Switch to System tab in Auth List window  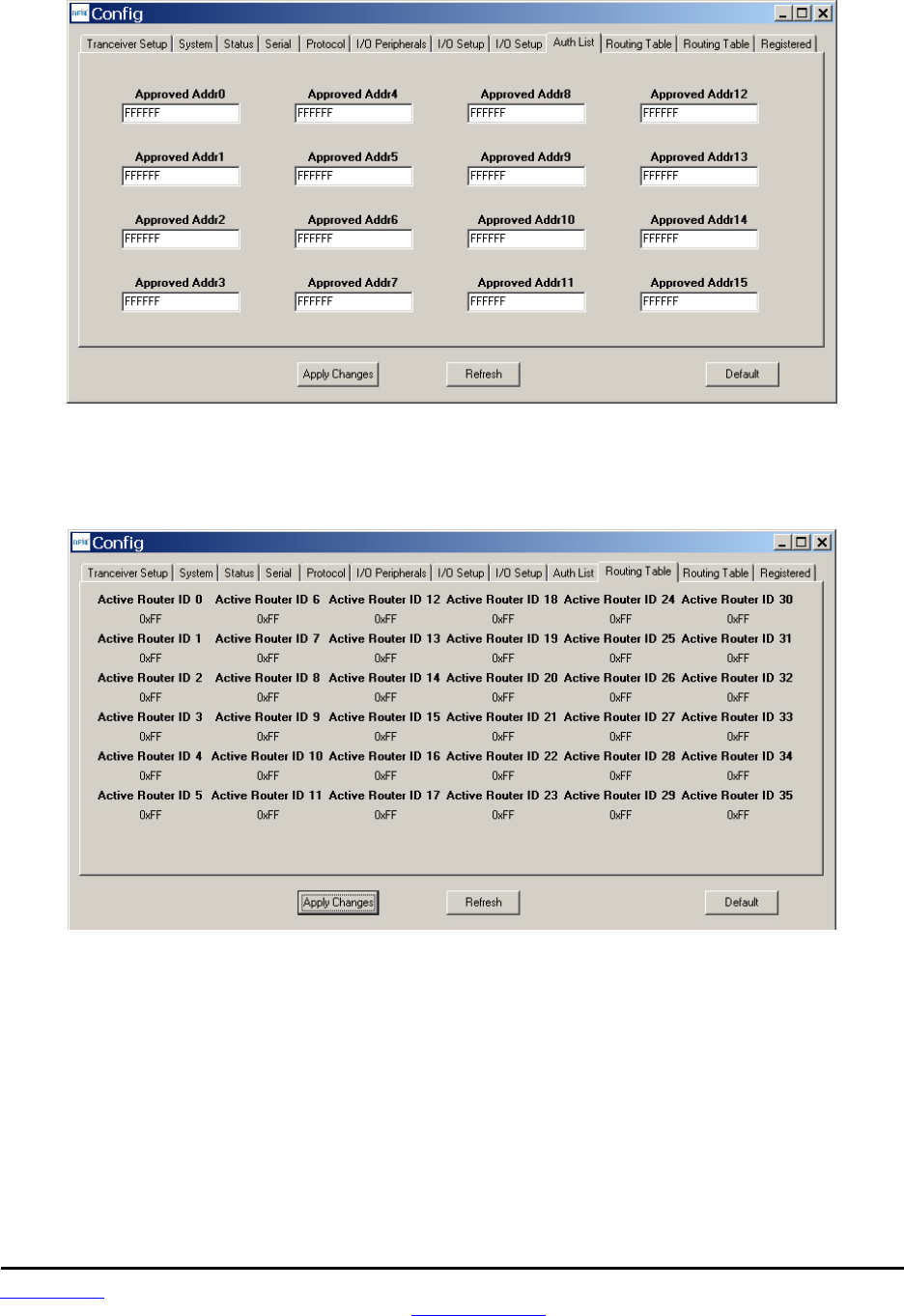(x=195, y=44)
